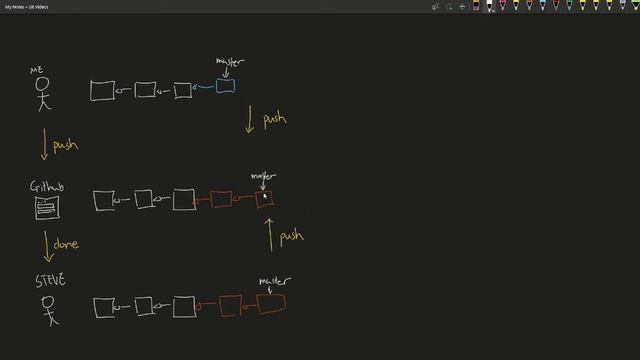This screenshot has width=640, height=360.
Task: Select the white pen
Action: pyautogui.click(x=489, y=6)
